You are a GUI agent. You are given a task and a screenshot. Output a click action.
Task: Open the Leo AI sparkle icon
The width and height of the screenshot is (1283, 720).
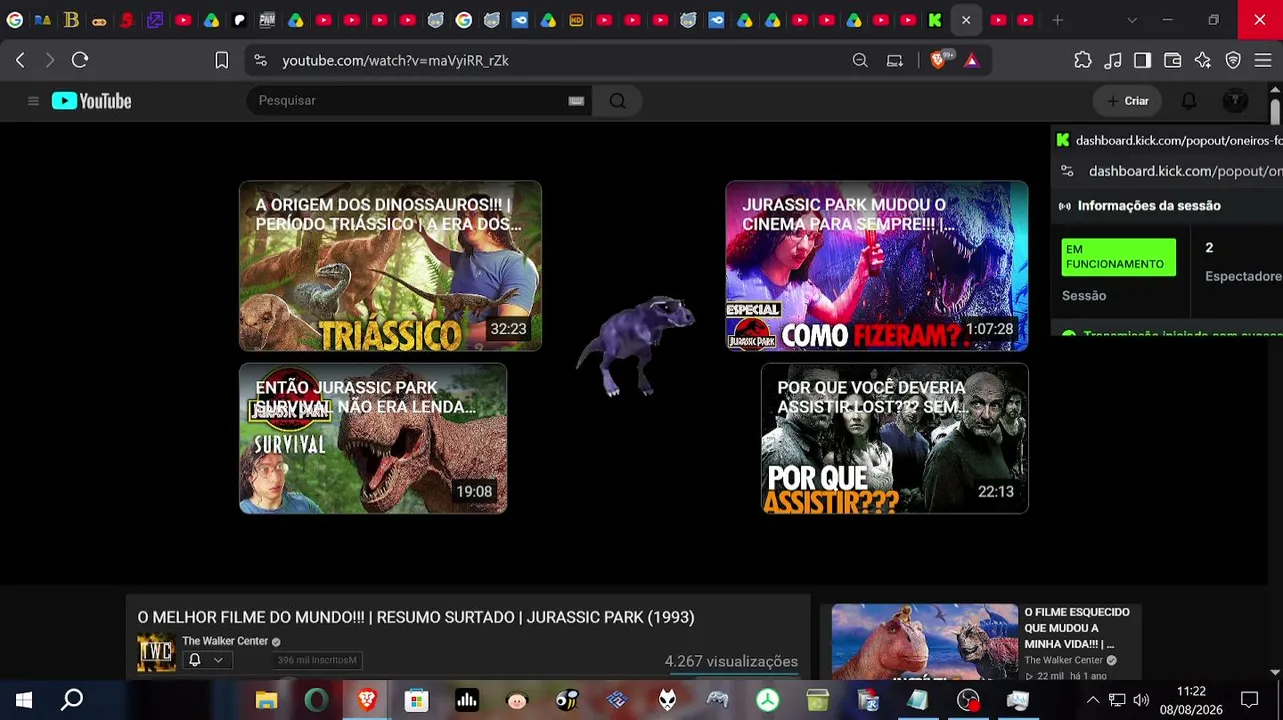click(x=1203, y=60)
